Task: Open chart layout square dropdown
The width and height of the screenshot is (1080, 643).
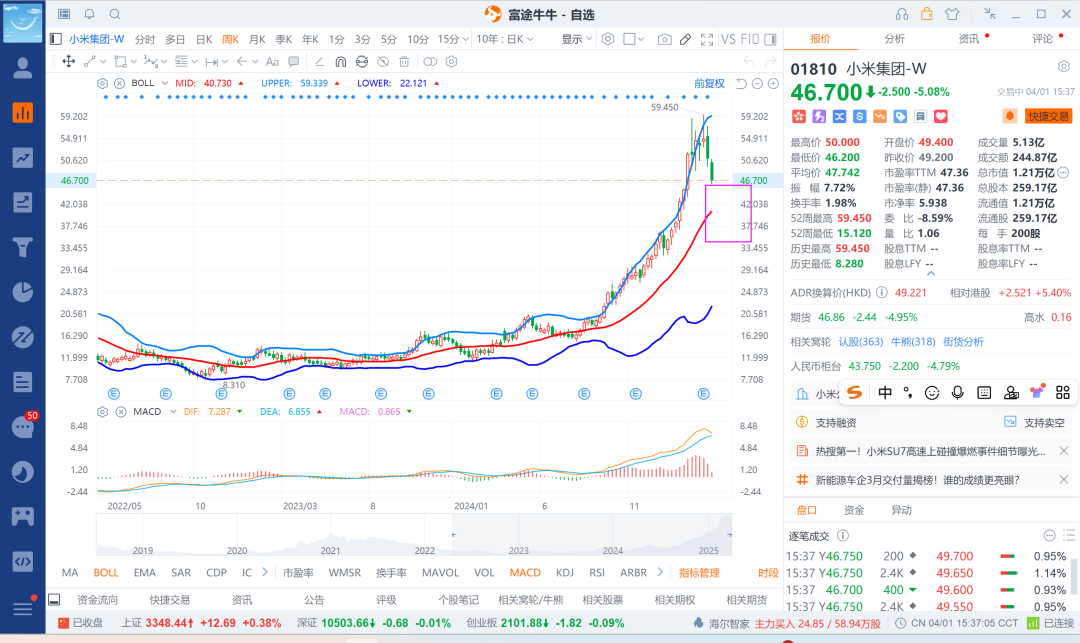Action: [x=634, y=39]
